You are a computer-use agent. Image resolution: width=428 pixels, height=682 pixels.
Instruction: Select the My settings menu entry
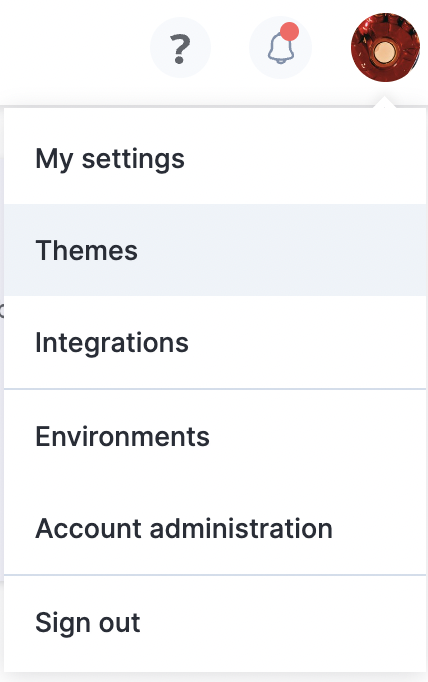point(215,158)
